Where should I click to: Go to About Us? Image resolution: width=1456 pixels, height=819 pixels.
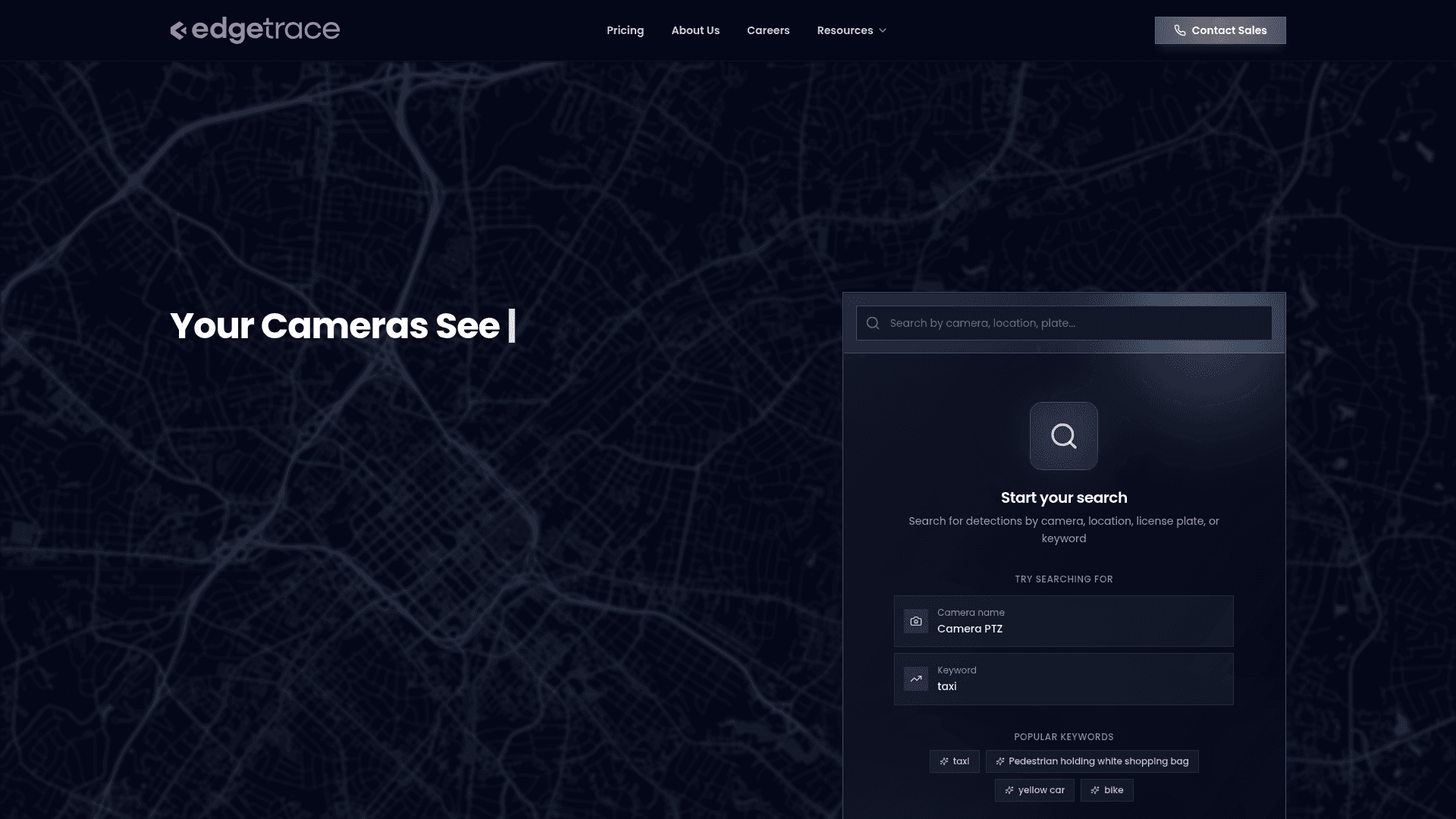click(x=695, y=30)
